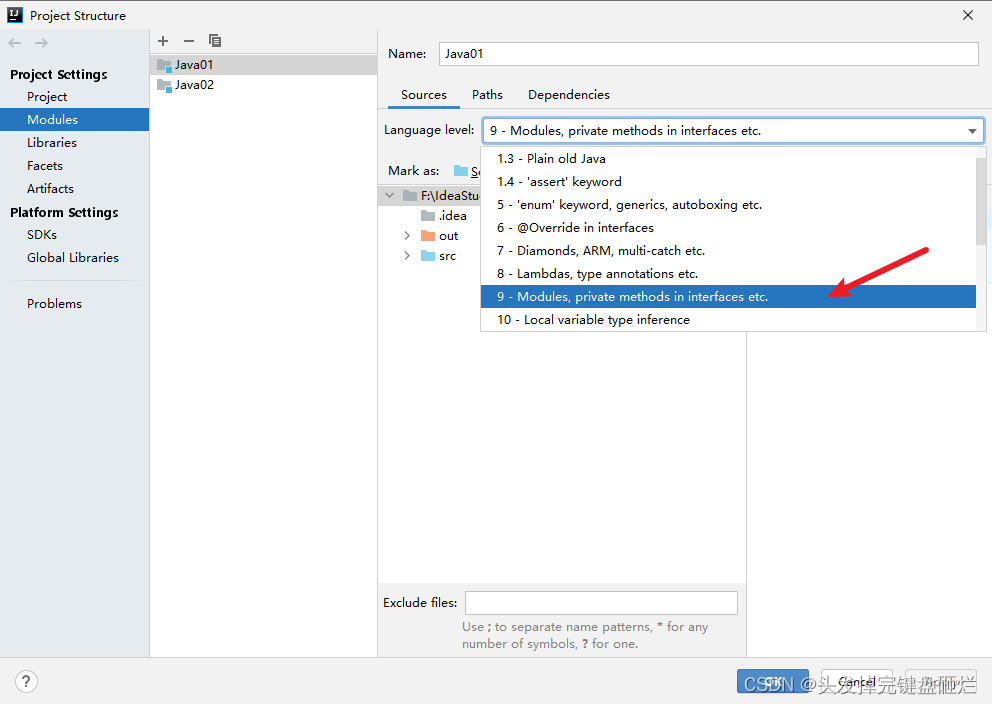Choose 1.3 - Plain old Java
The height and width of the screenshot is (704, 992).
(728, 159)
